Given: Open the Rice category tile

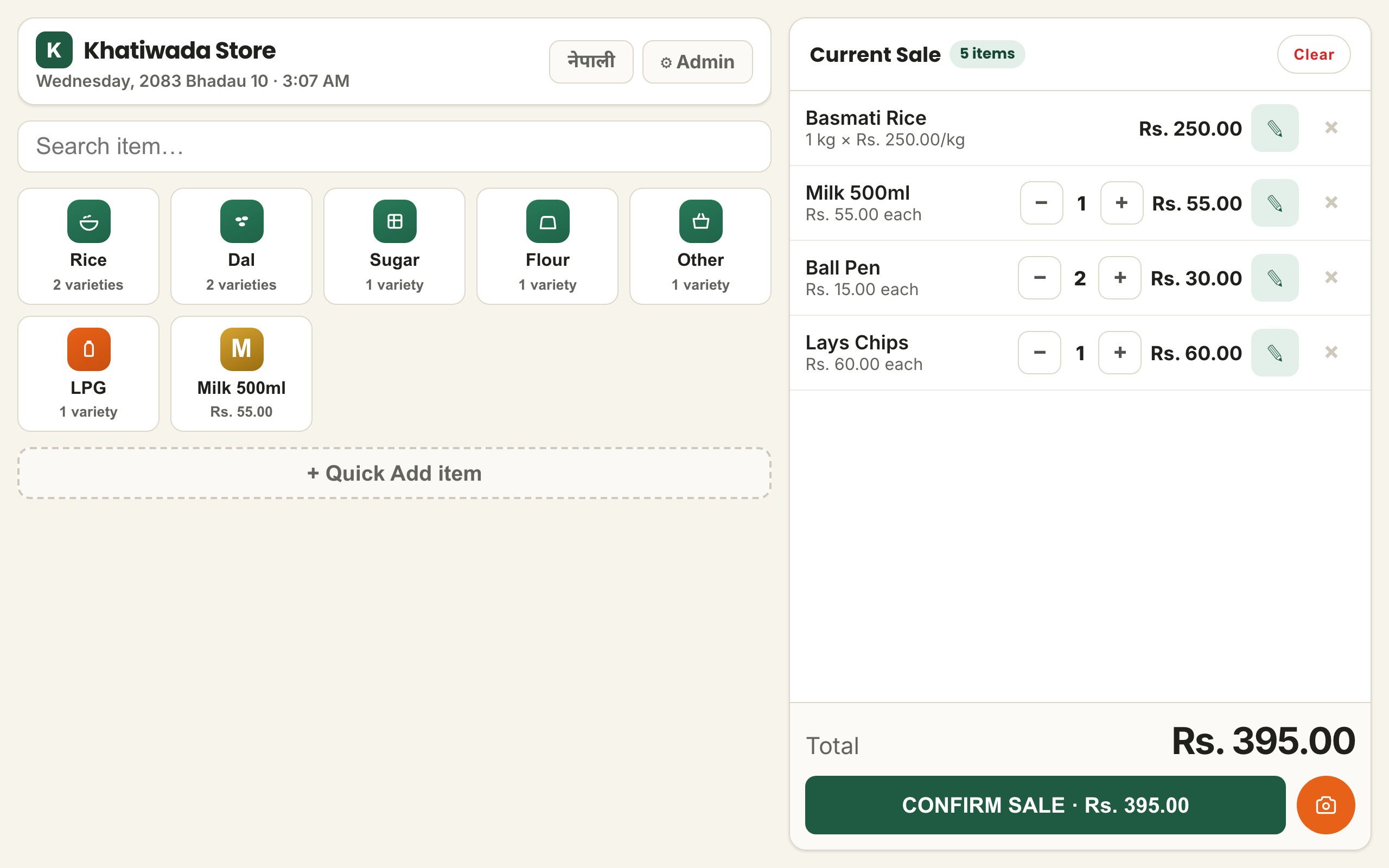Looking at the screenshot, I should point(88,246).
